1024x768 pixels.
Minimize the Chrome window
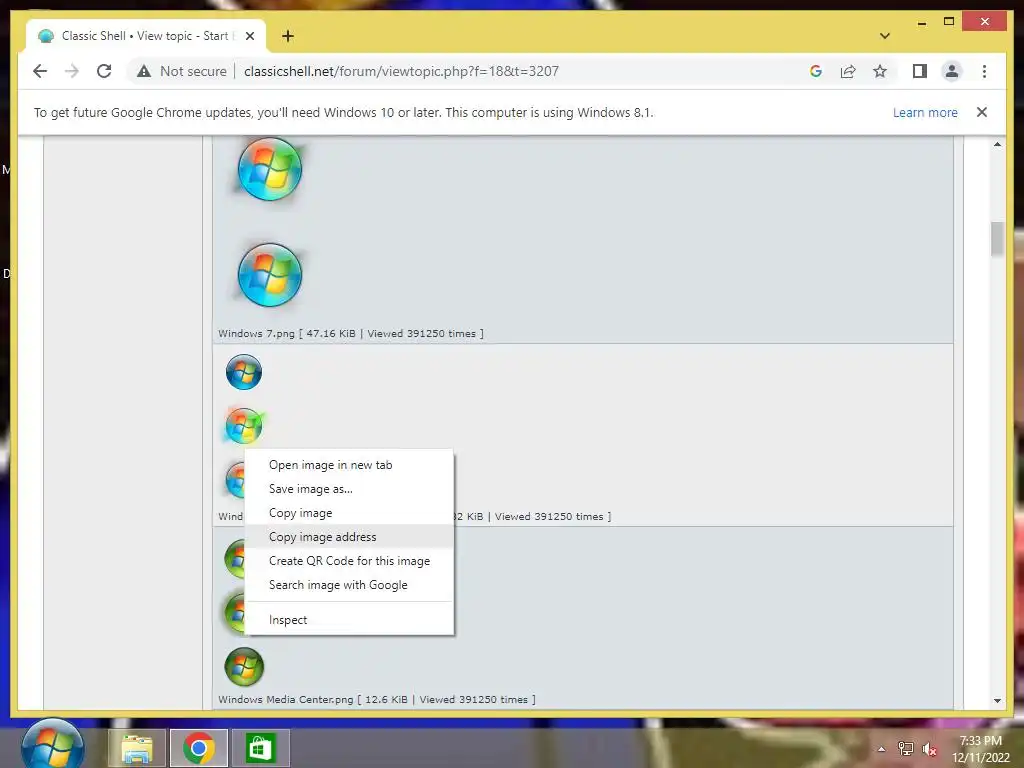(921, 22)
